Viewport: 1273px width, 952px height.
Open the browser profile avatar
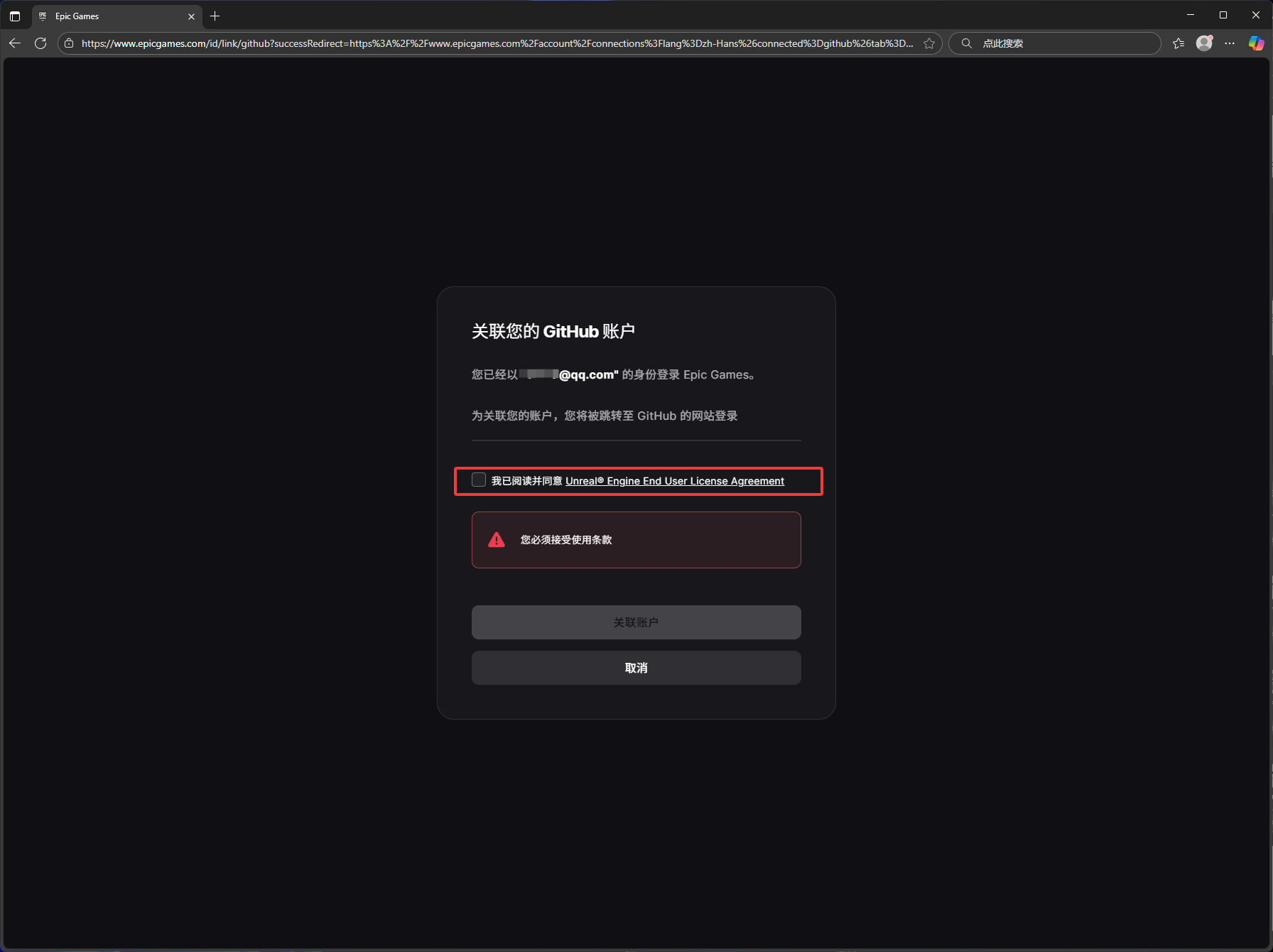pyautogui.click(x=1204, y=43)
